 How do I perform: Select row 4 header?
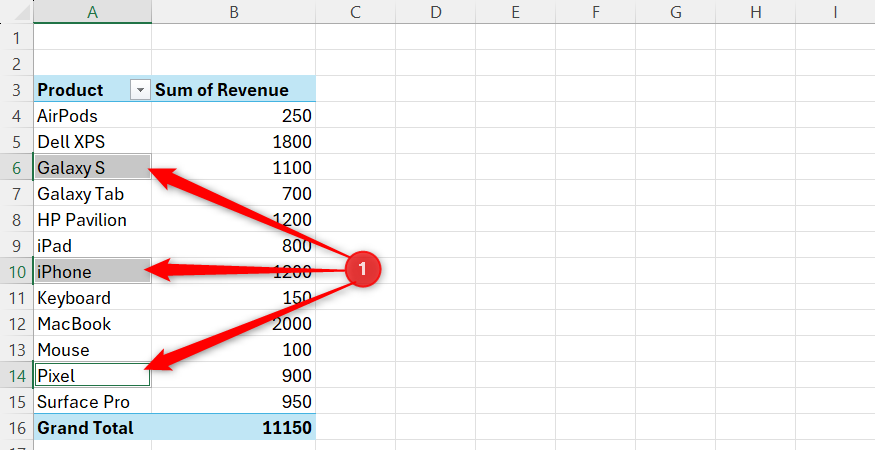click(16, 116)
